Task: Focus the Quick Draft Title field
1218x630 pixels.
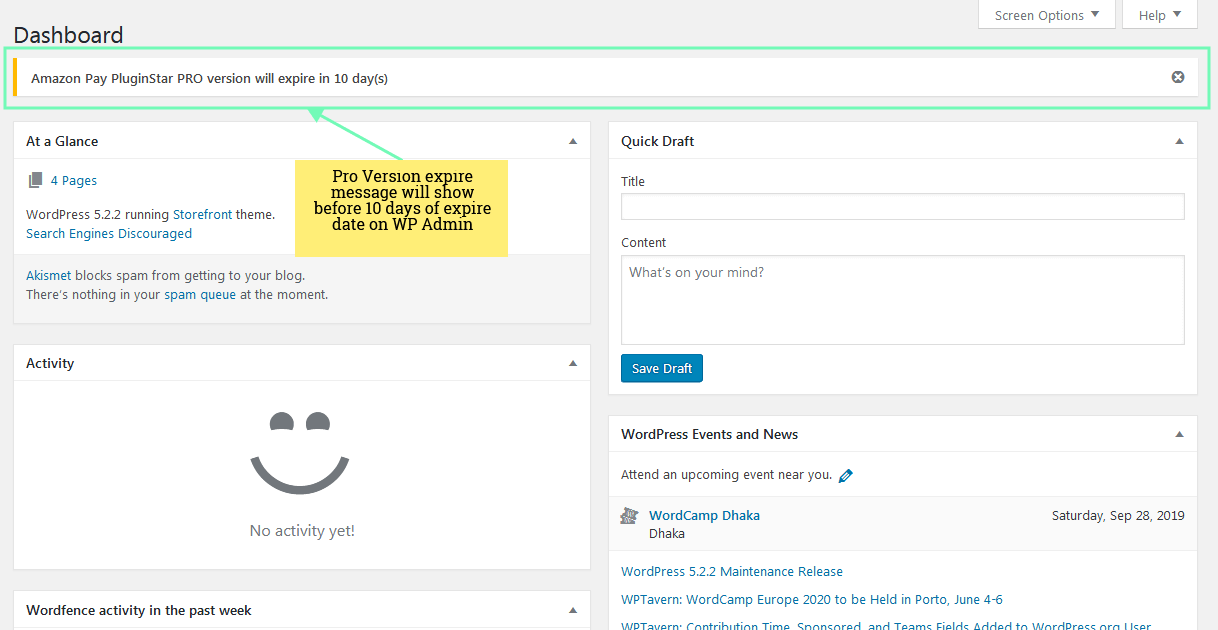Action: tap(903, 207)
